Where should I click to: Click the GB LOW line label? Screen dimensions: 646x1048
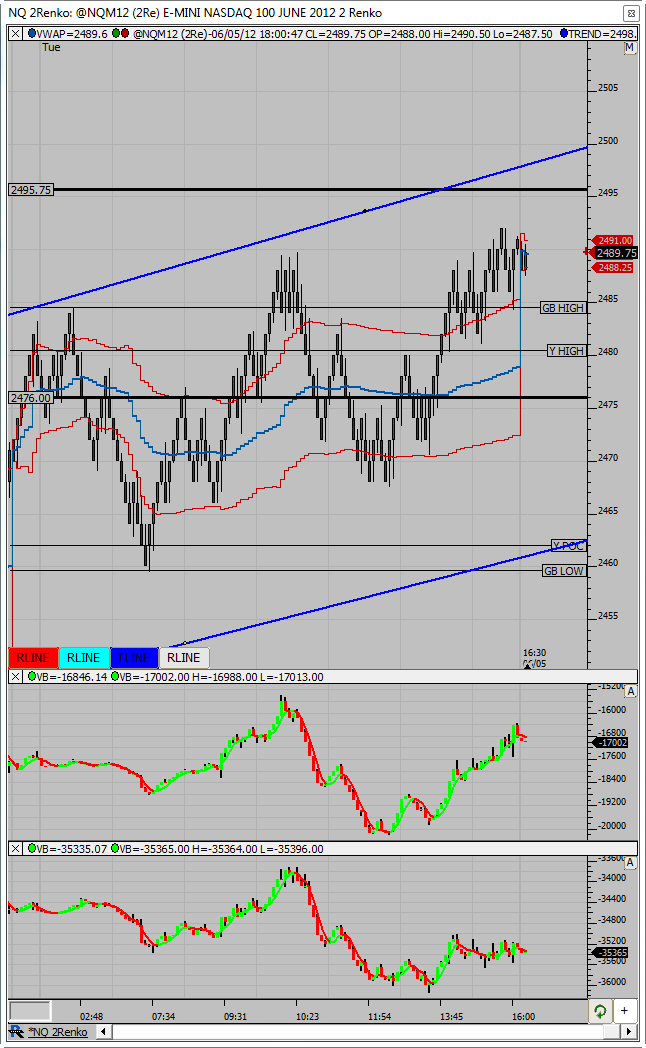pyautogui.click(x=564, y=571)
